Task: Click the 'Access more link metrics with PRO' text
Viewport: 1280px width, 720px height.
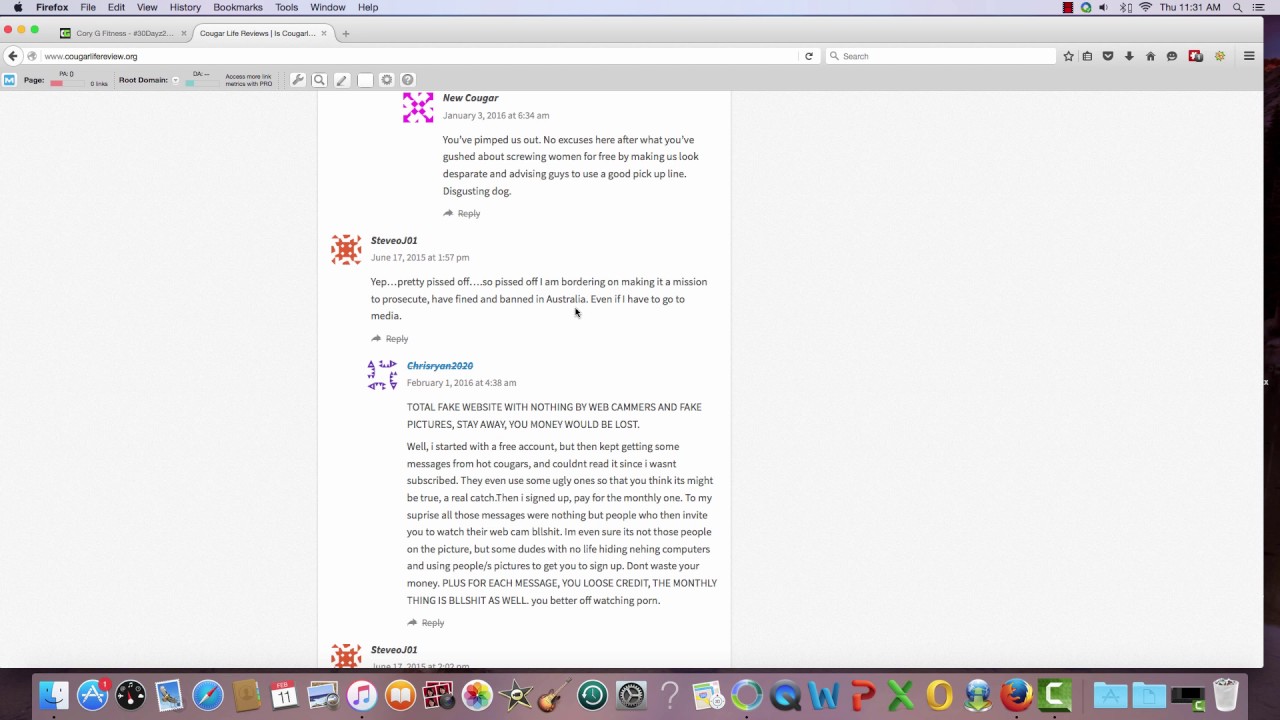Action: 249,80
